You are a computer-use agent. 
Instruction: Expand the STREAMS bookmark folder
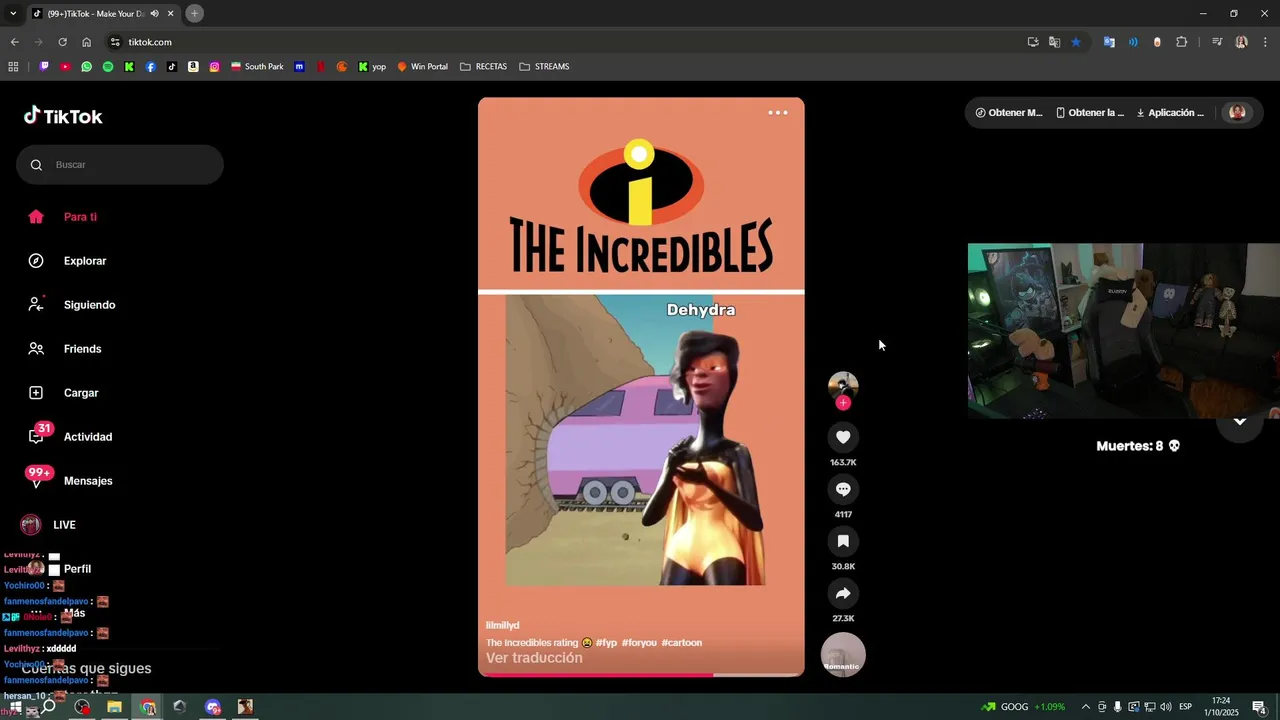(544, 67)
